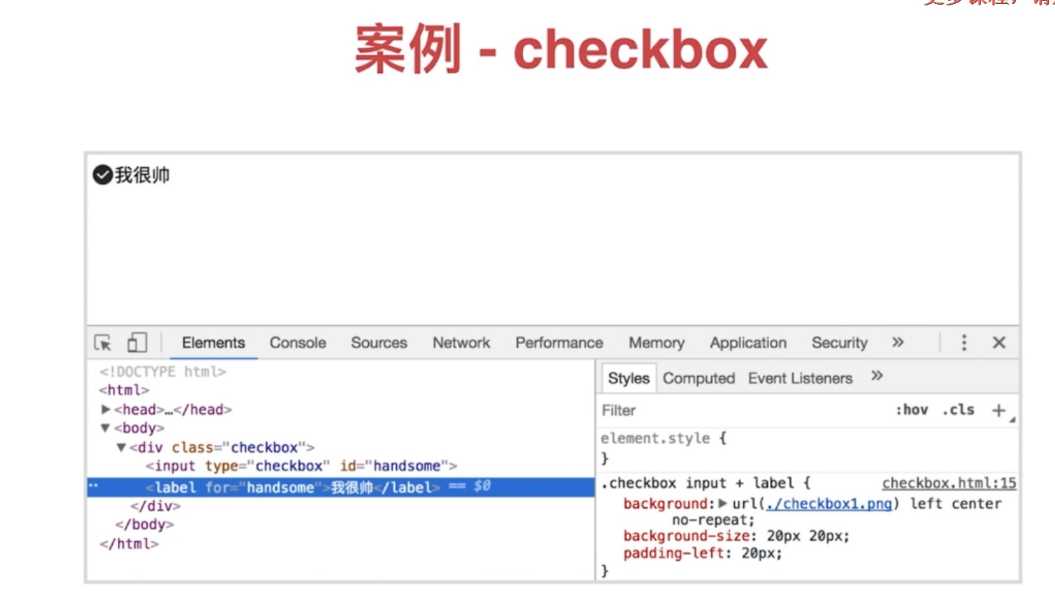Viewport: 1055px width, 603px height.
Task: Open the Network tab
Action: [x=461, y=343]
